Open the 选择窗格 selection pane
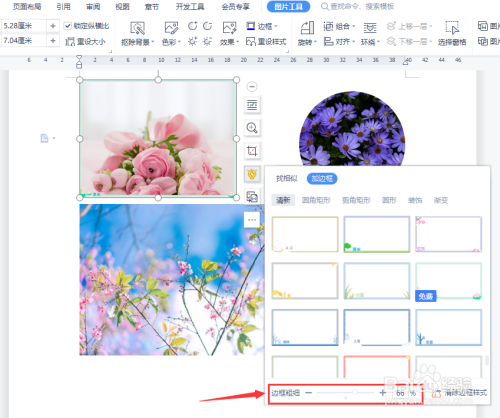500x418 pixels. coord(452,34)
